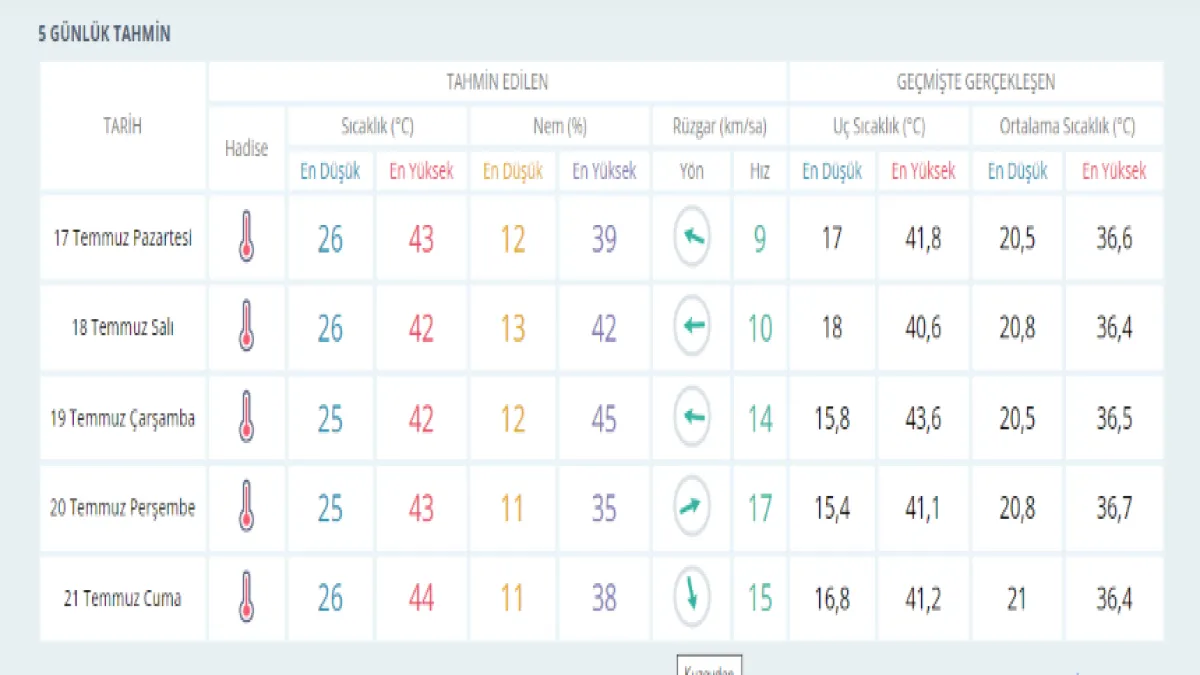Image resolution: width=1200 pixels, height=675 pixels.
Task: Click the Uç Sıcaklık (°C) header
Action: click(x=879, y=127)
